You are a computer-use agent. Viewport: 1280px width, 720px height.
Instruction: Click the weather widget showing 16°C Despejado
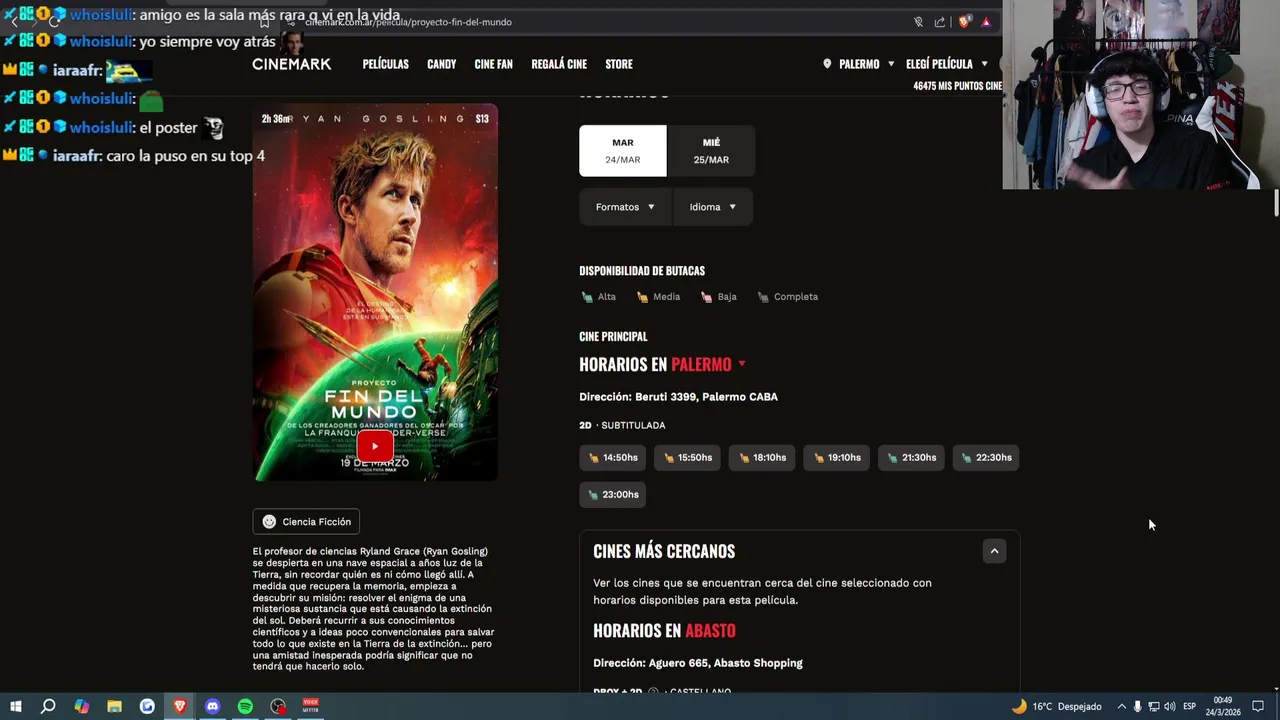[x=1056, y=706]
